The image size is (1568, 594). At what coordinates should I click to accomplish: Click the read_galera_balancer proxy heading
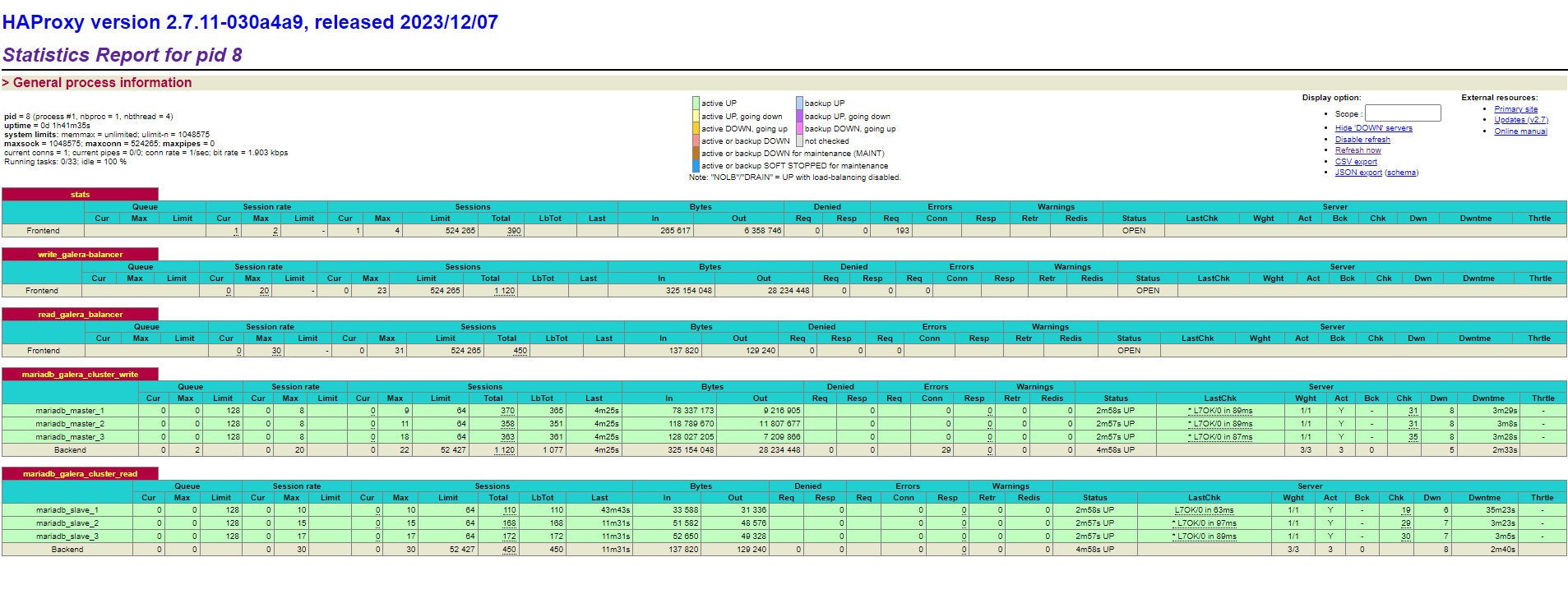(80, 315)
